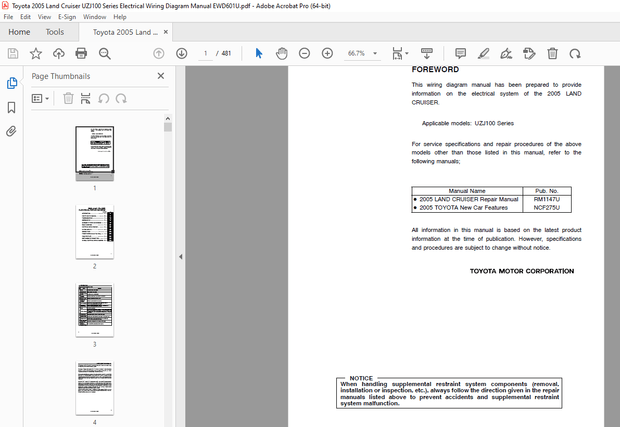This screenshot has height=427, width=620.
Task: Select the highlight pen tool
Action: pos(483,53)
